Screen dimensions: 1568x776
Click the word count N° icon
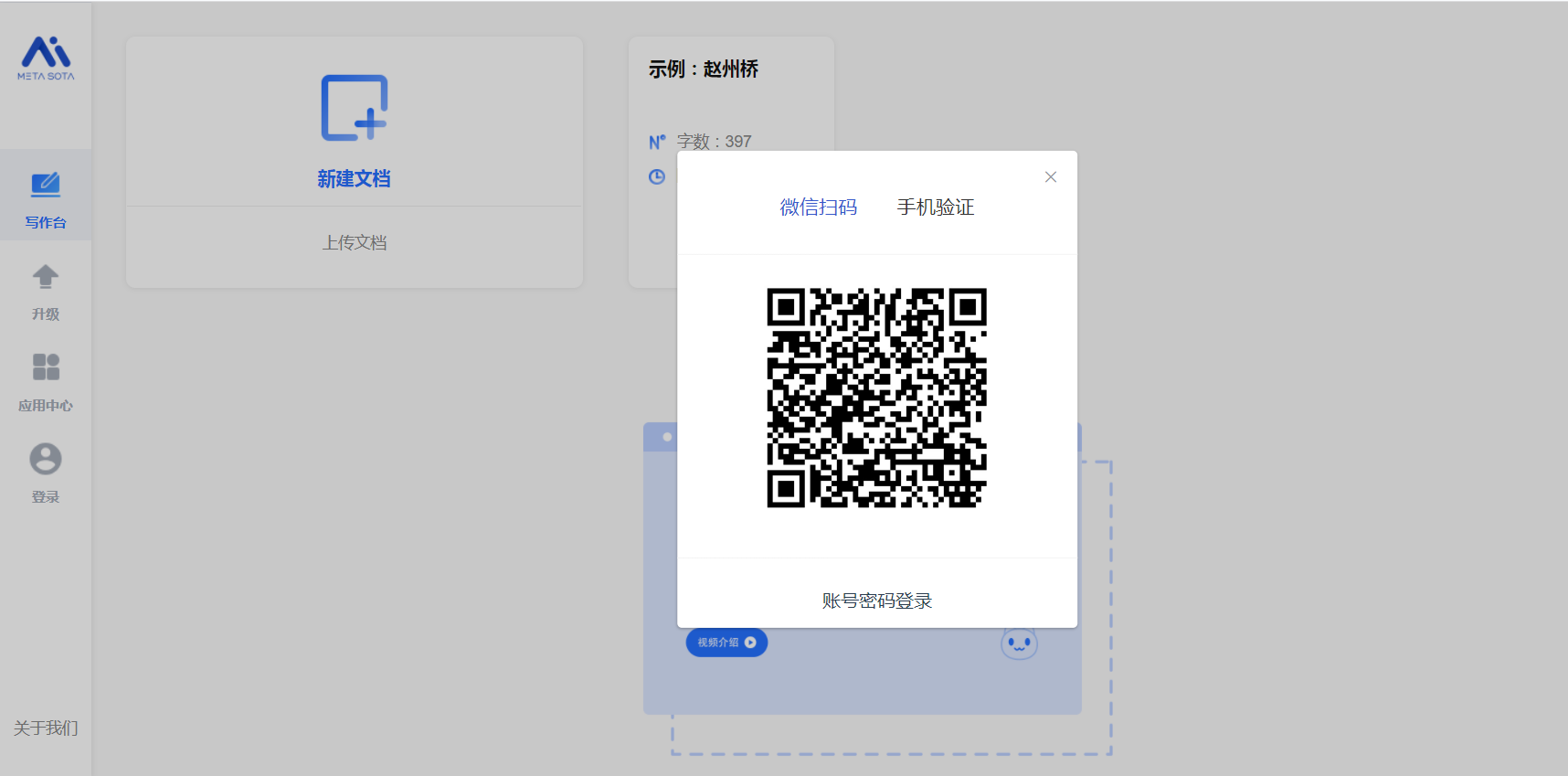click(657, 142)
